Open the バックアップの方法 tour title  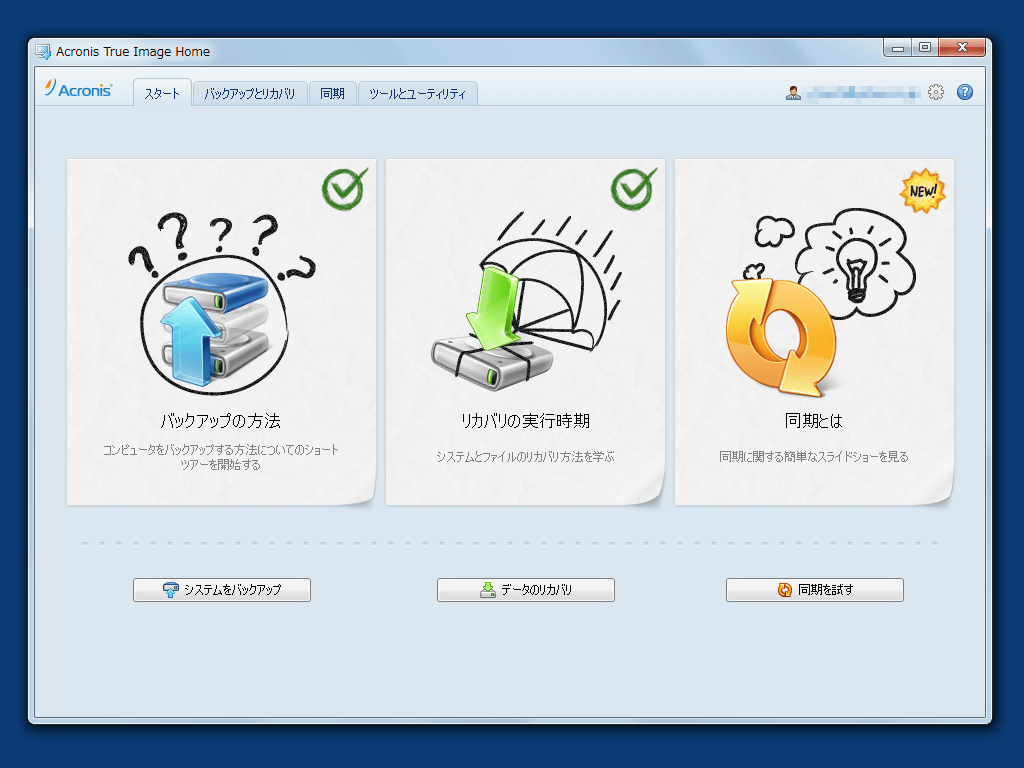221,421
